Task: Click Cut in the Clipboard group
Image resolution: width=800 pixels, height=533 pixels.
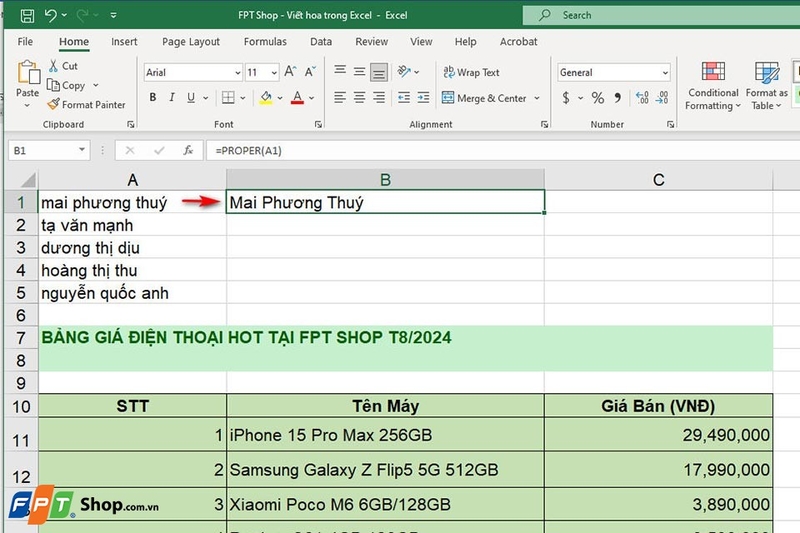Action: coord(63,66)
